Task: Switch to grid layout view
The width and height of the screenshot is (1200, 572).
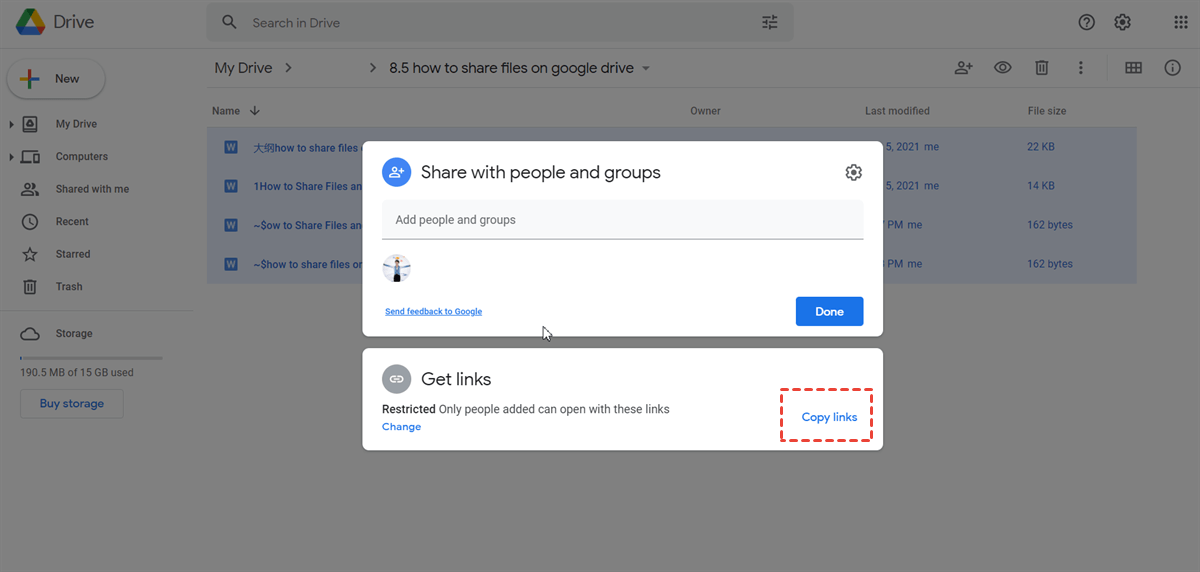Action: coord(1133,68)
